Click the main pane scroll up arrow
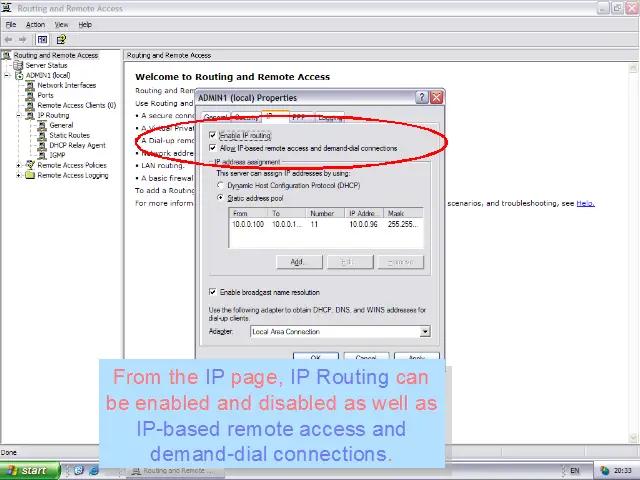The width and height of the screenshot is (640, 480). coord(633,67)
